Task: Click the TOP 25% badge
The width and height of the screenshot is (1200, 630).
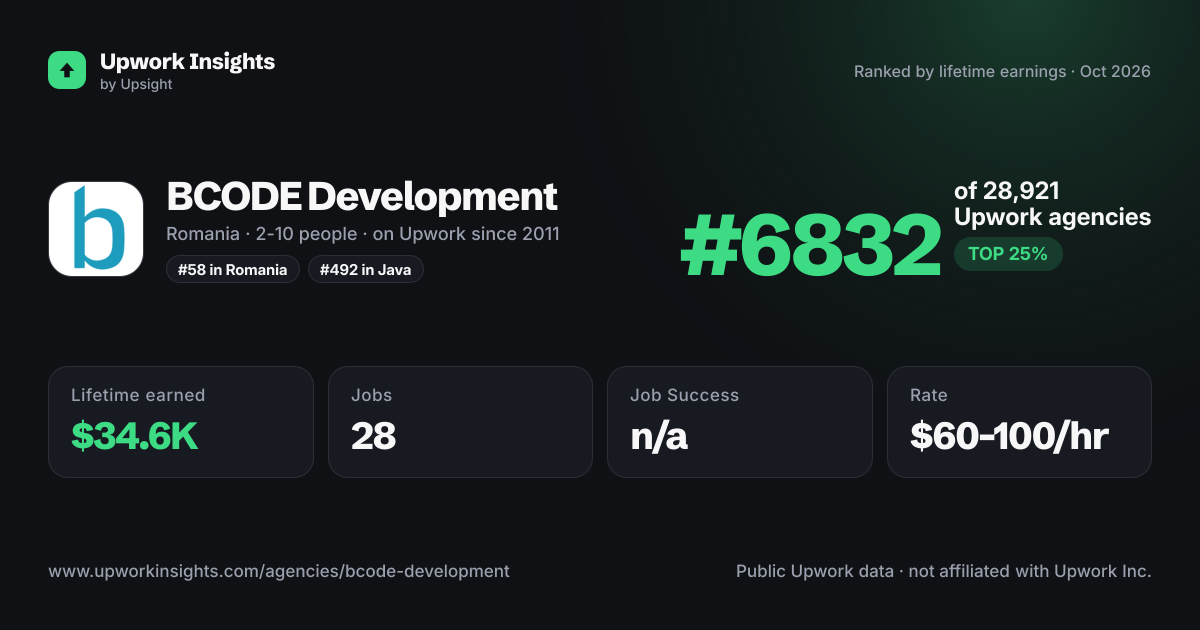Action: tap(1008, 254)
